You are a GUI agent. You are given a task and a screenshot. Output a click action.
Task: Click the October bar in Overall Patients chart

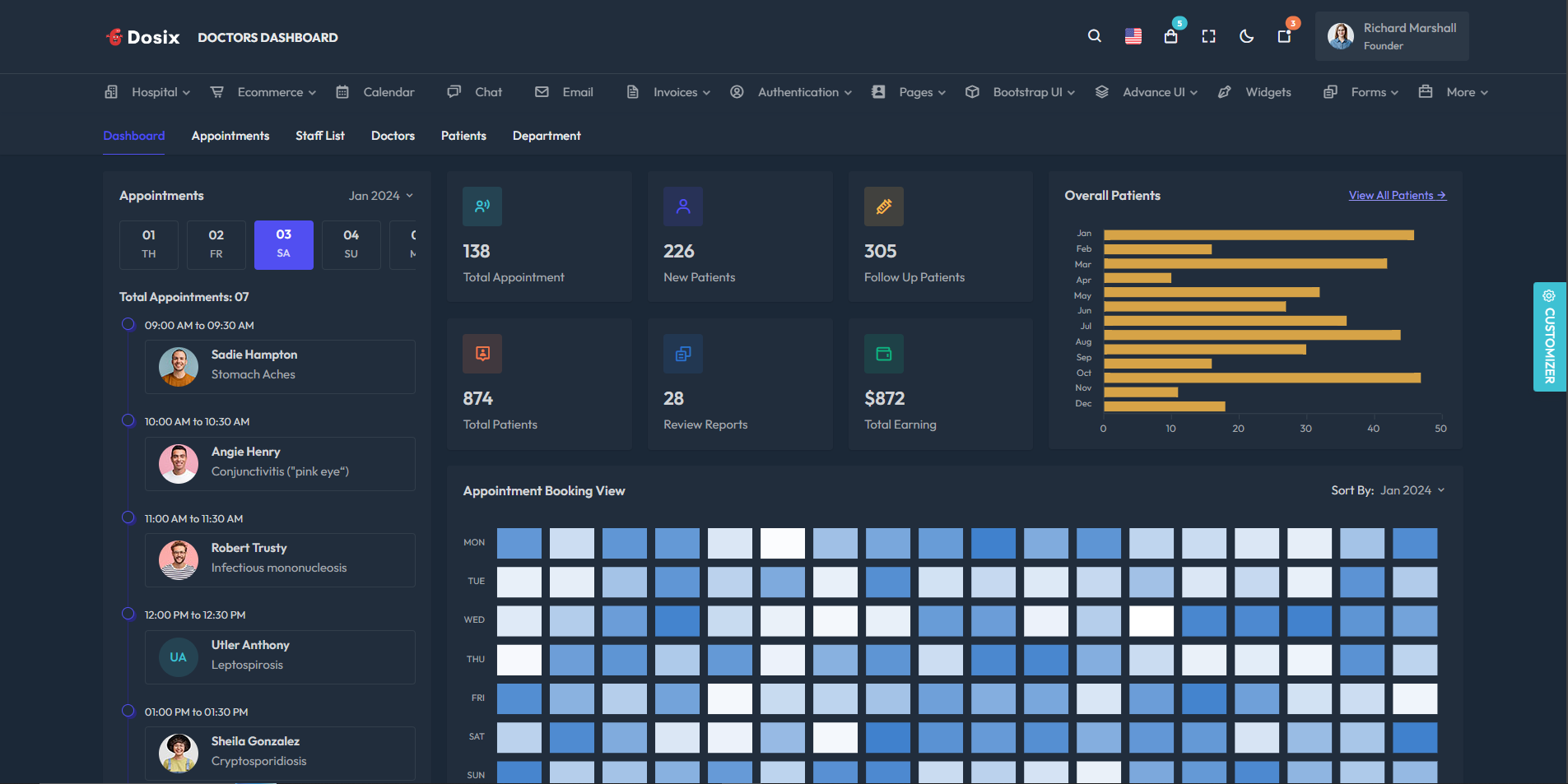(1262, 378)
